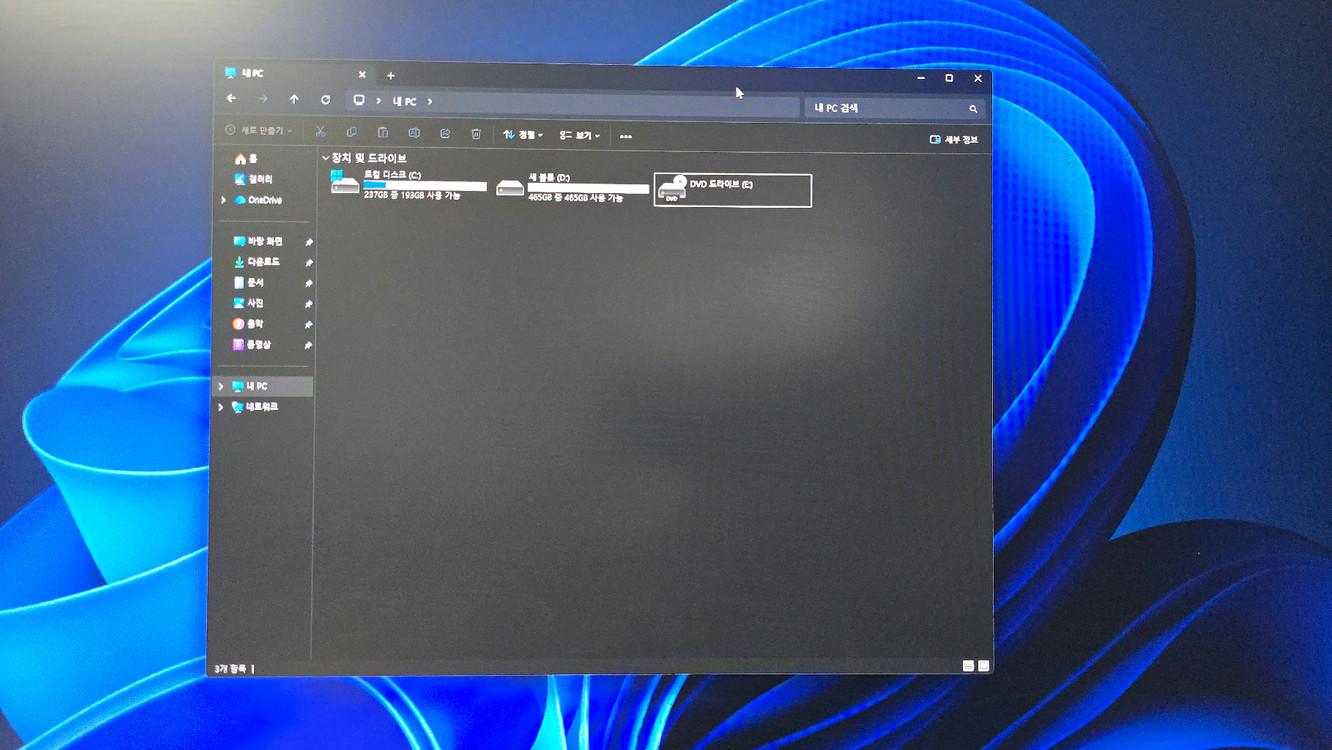
Task: Open 다운로드 folder in the sidebar
Action: tap(263, 262)
